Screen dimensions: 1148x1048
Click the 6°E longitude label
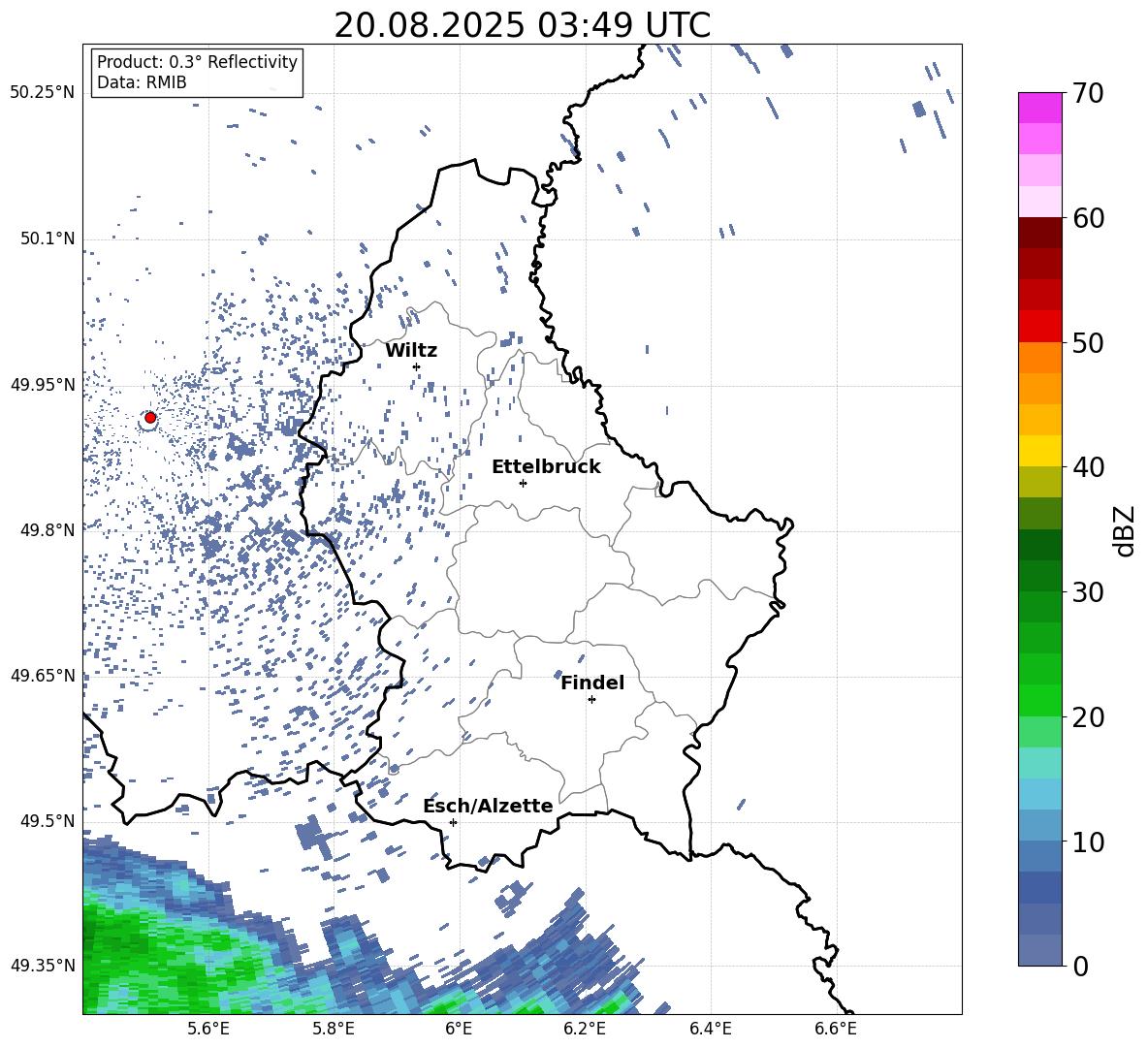click(459, 1029)
